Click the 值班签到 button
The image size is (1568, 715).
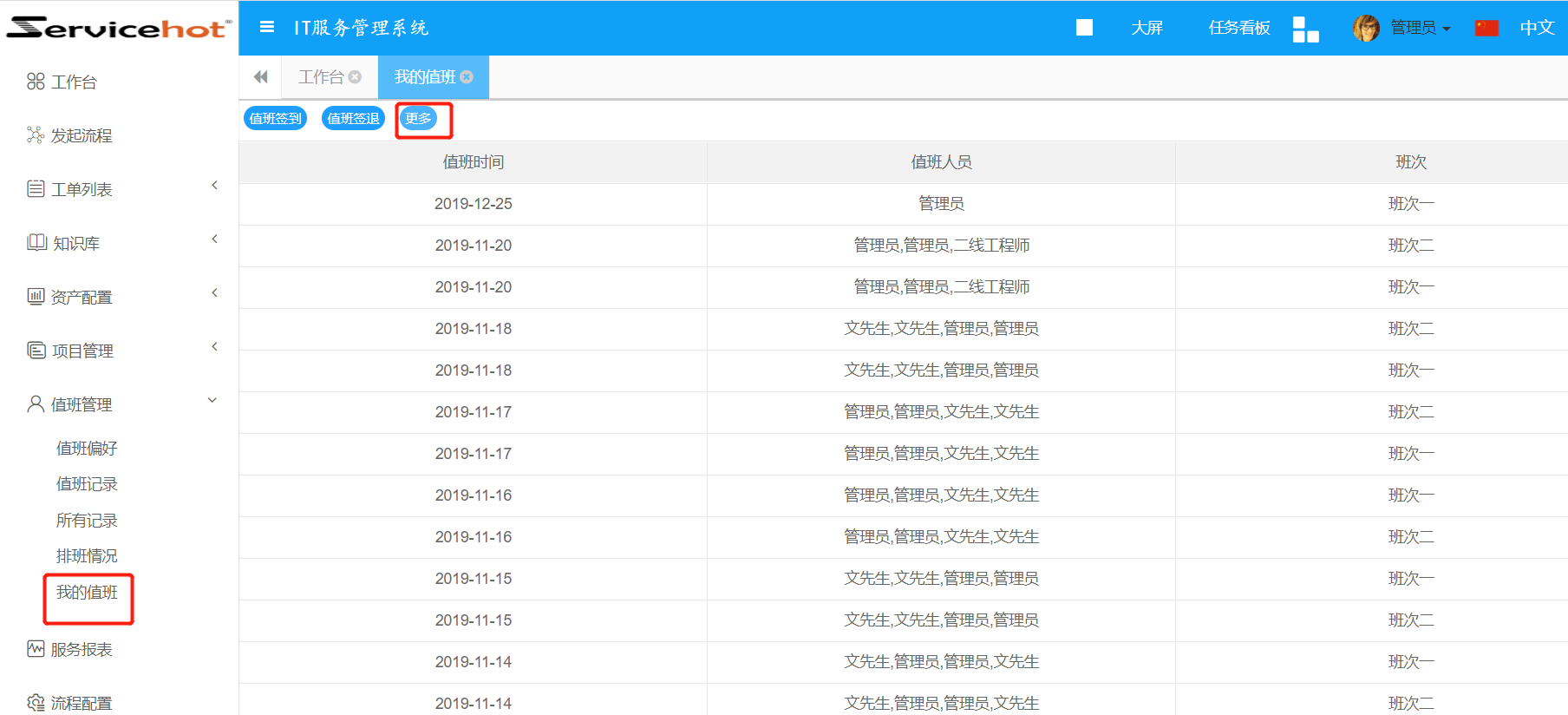(275, 119)
